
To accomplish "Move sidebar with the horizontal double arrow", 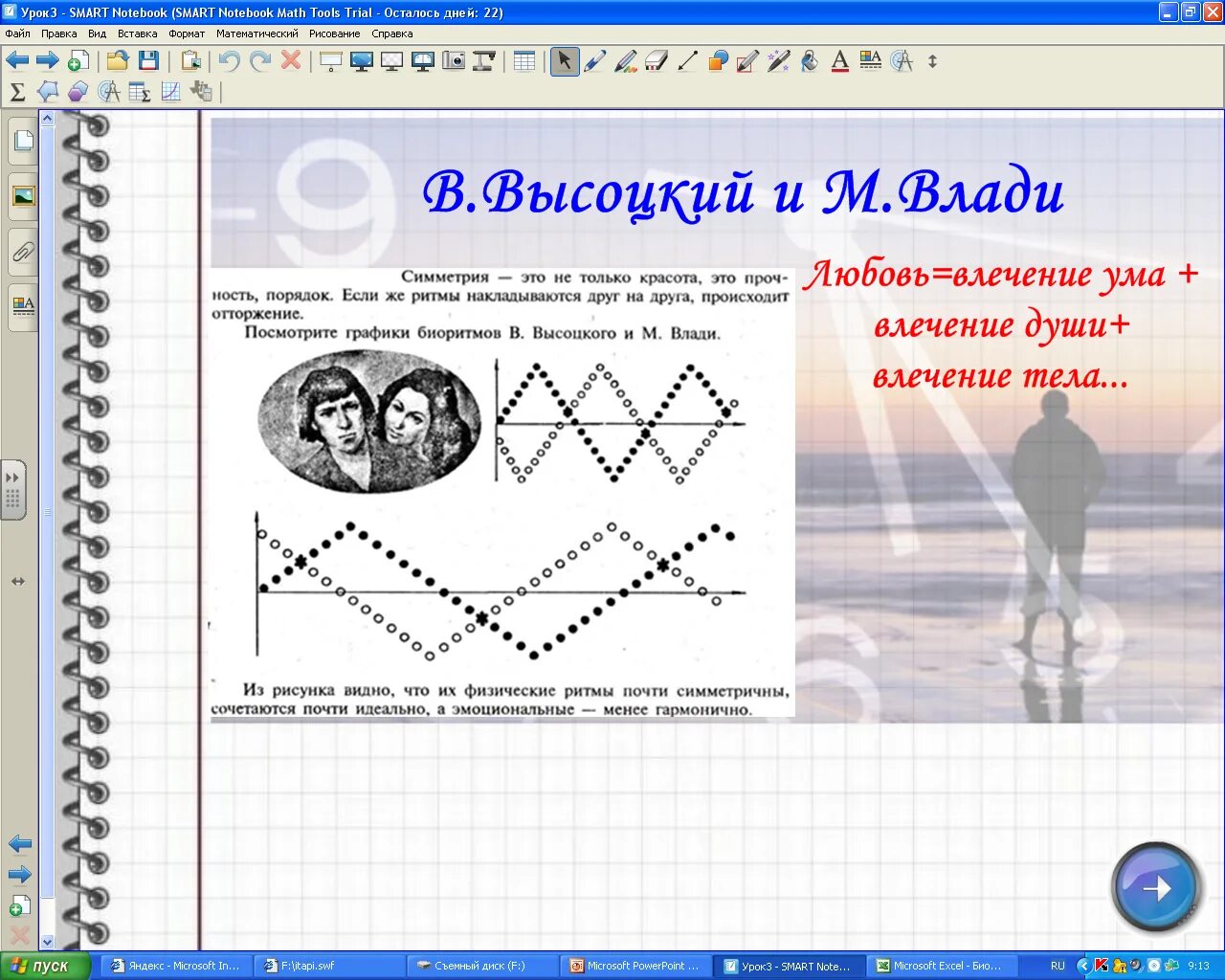I will [18, 581].
